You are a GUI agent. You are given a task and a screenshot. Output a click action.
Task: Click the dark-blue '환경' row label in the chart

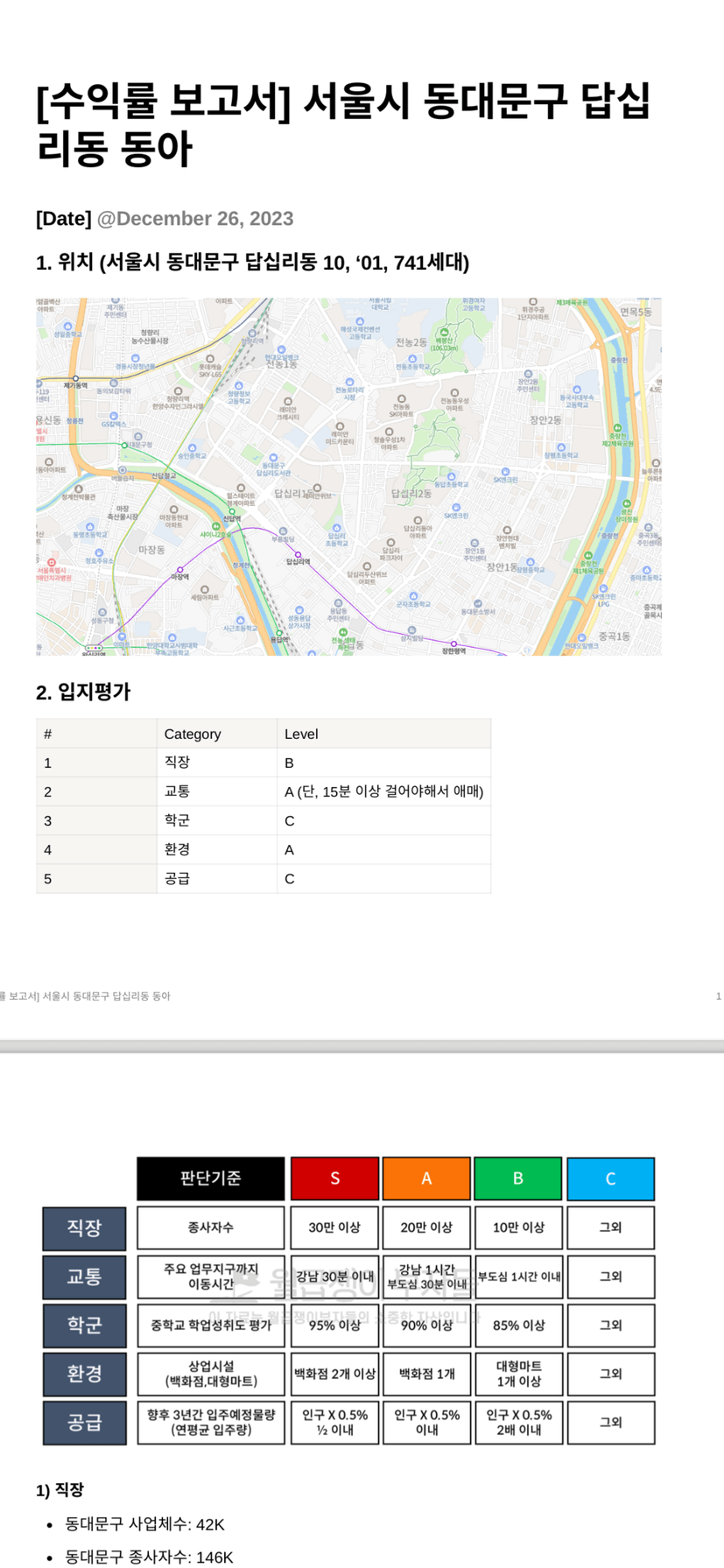[84, 1374]
